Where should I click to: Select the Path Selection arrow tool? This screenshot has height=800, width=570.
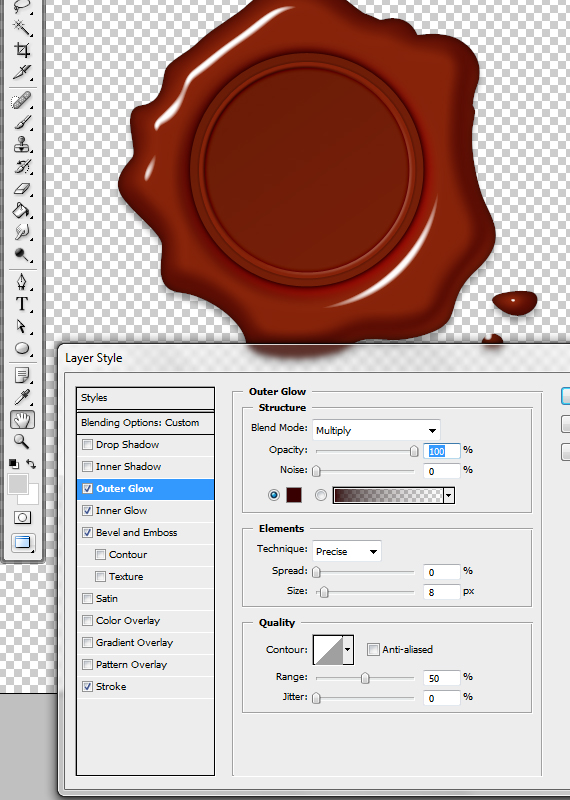click(x=21, y=326)
